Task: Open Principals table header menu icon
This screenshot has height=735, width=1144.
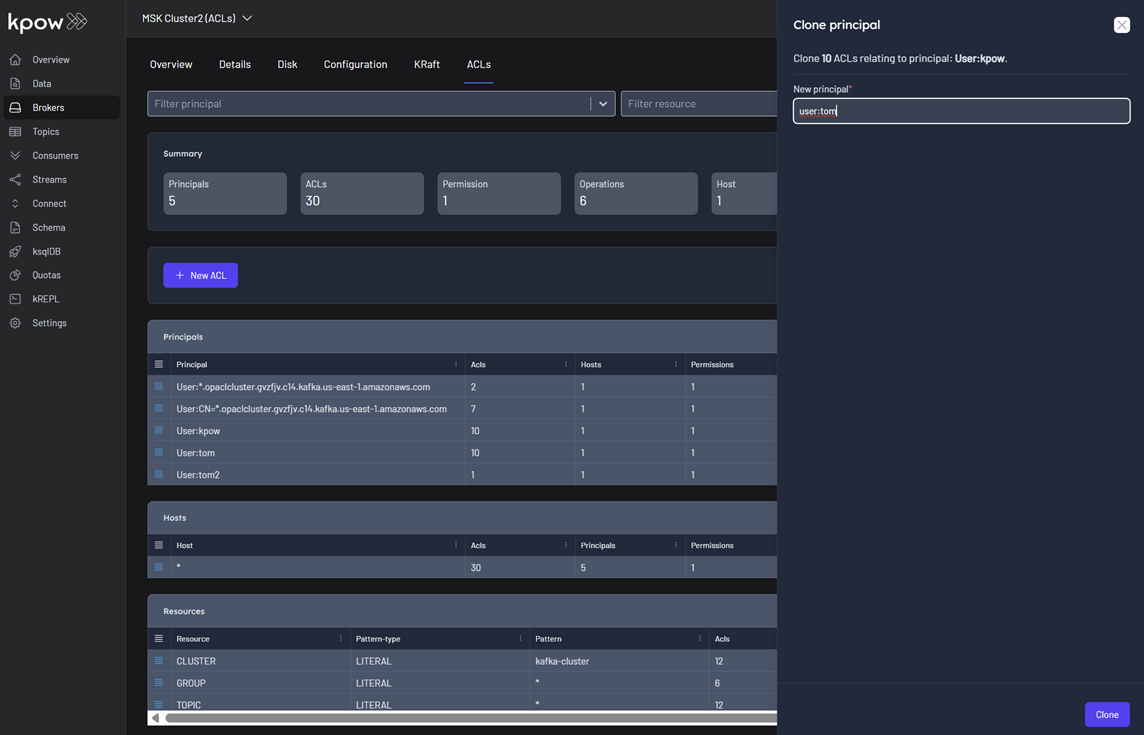Action: [159, 364]
